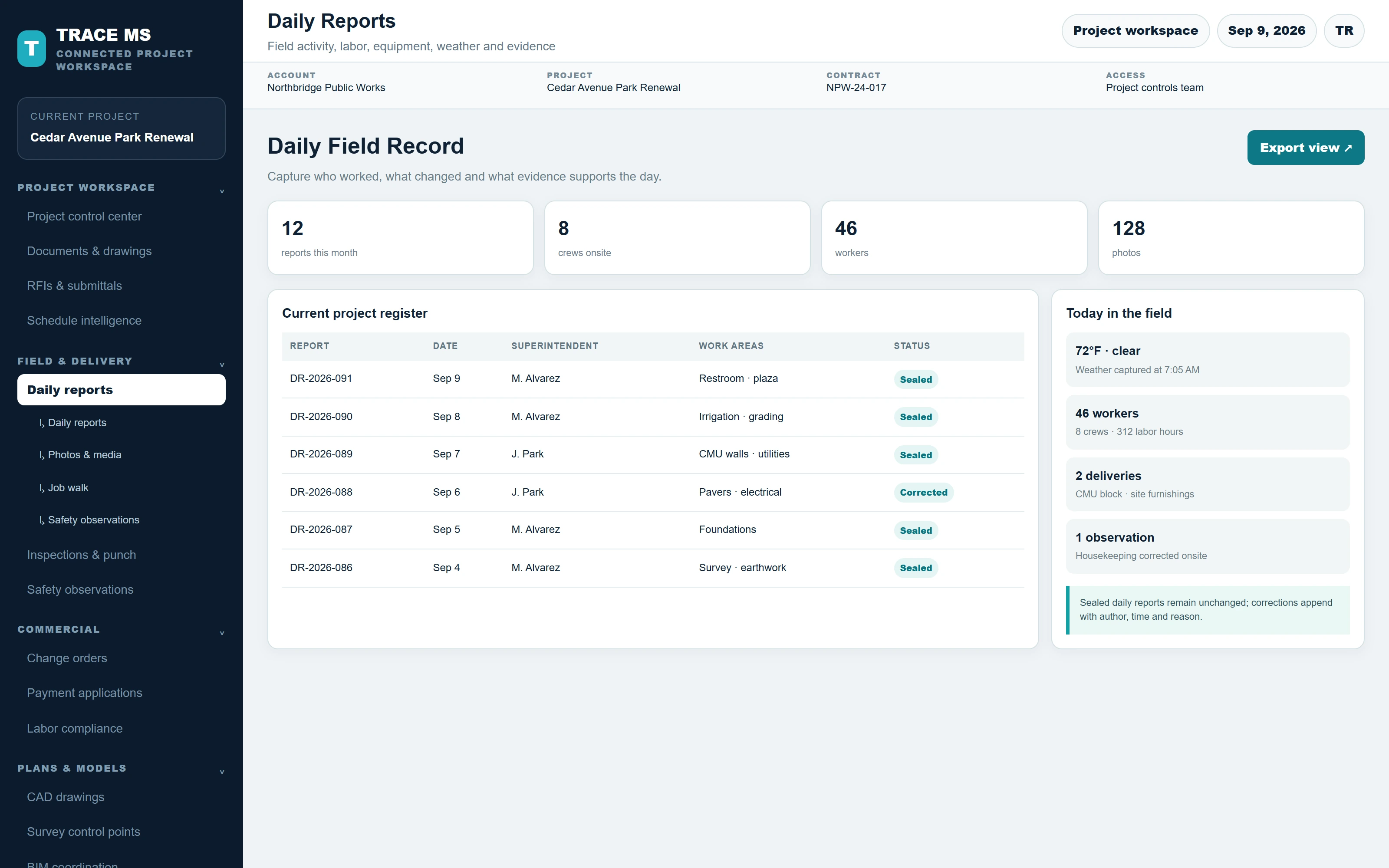Collapse the Field & Delivery section chevron

221,365
